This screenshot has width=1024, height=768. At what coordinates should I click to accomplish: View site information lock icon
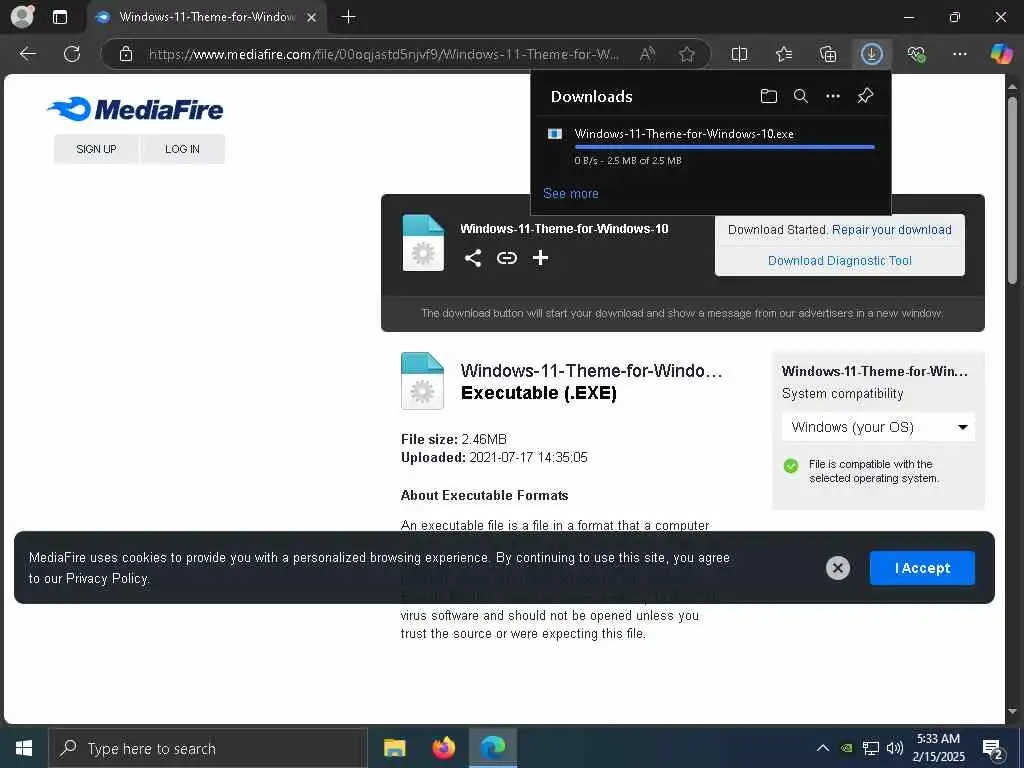click(x=126, y=54)
